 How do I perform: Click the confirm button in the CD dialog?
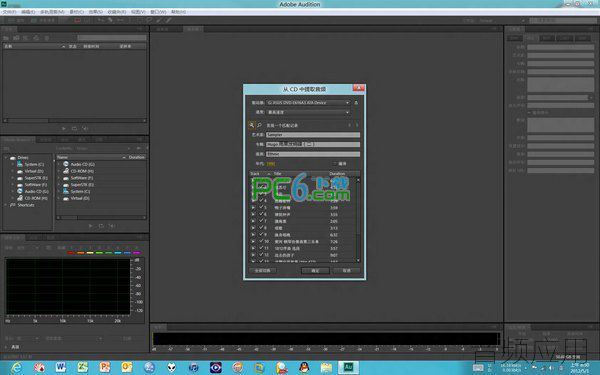coord(315,271)
